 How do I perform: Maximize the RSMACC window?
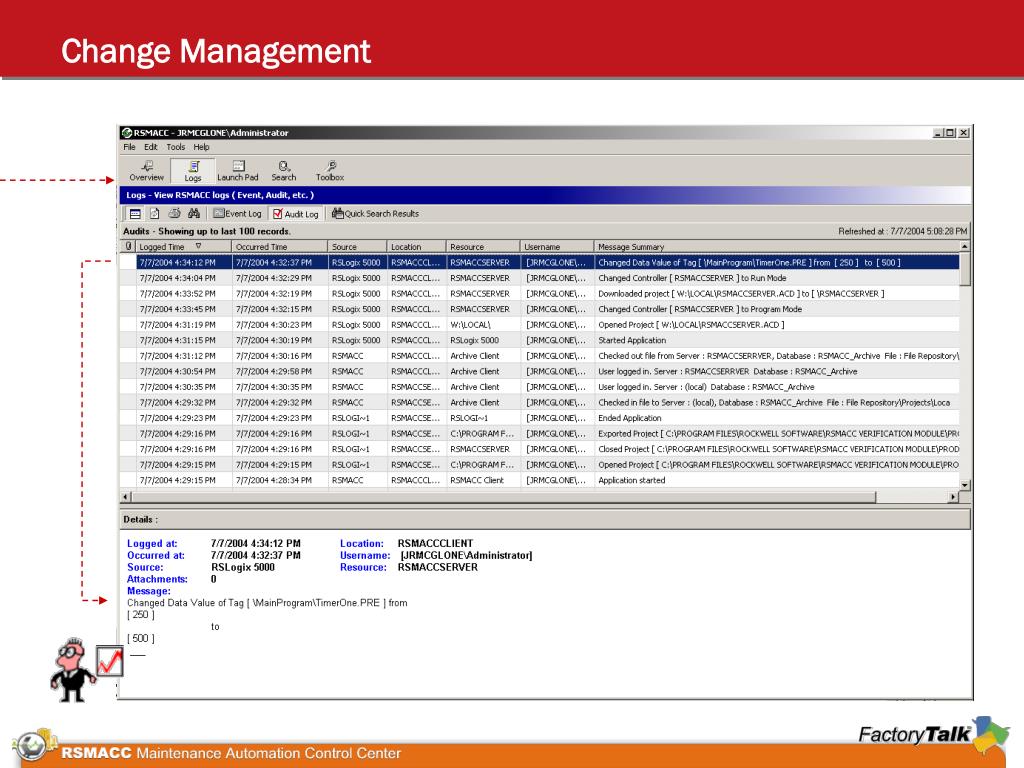pos(950,133)
